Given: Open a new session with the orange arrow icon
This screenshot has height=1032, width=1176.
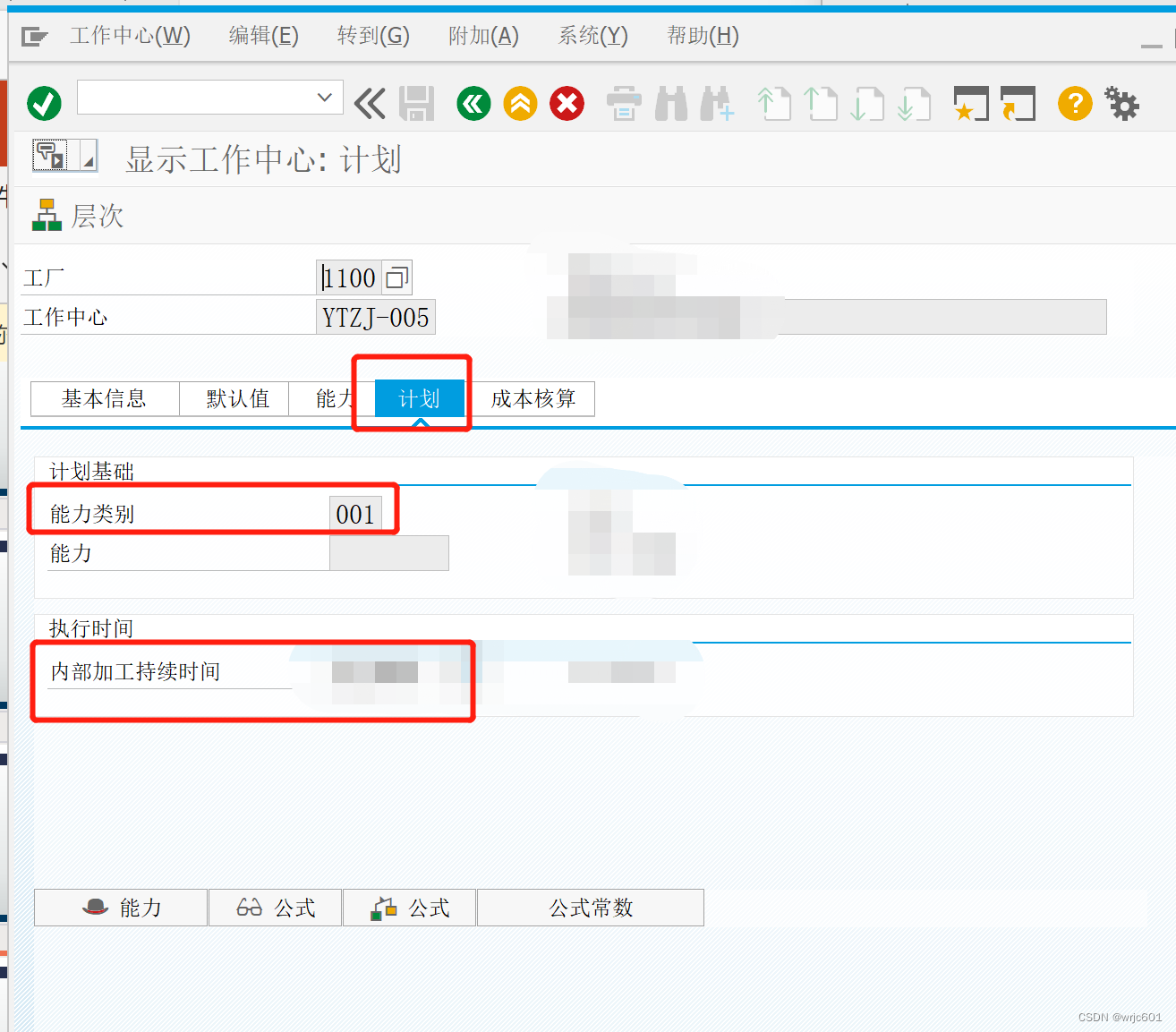Looking at the screenshot, I should tap(1018, 103).
